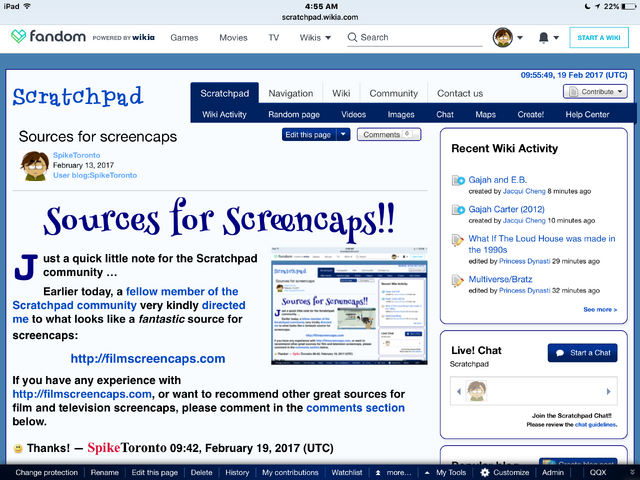Click My contributions in bottom toolbar
The height and width of the screenshot is (480, 640).
[290, 472]
